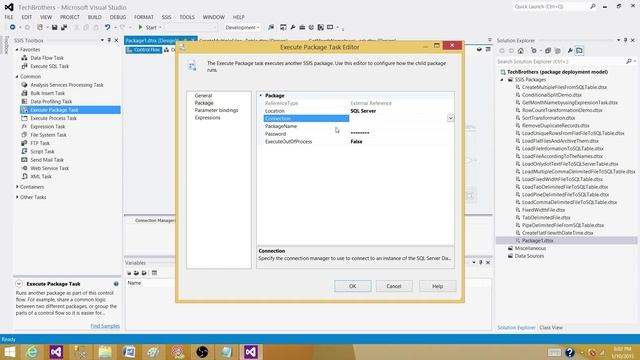The height and width of the screenshot is (360, 640).
Task: Select Data Flow Task in SSIS Toolbox
Action: tap(47, 58)
